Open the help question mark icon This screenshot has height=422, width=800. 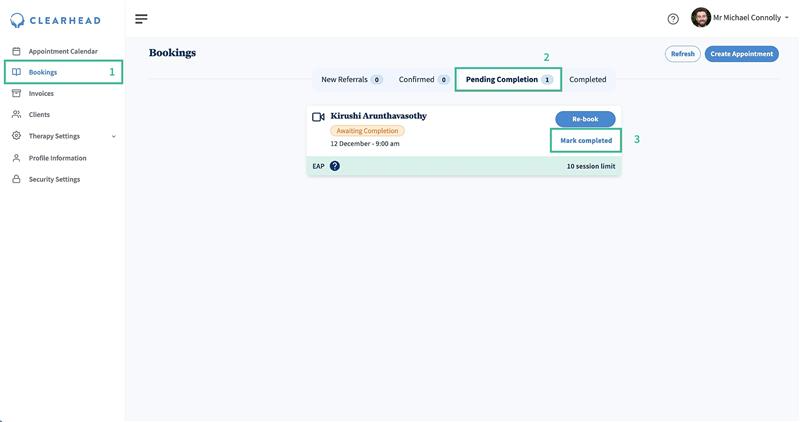[673, 19]
